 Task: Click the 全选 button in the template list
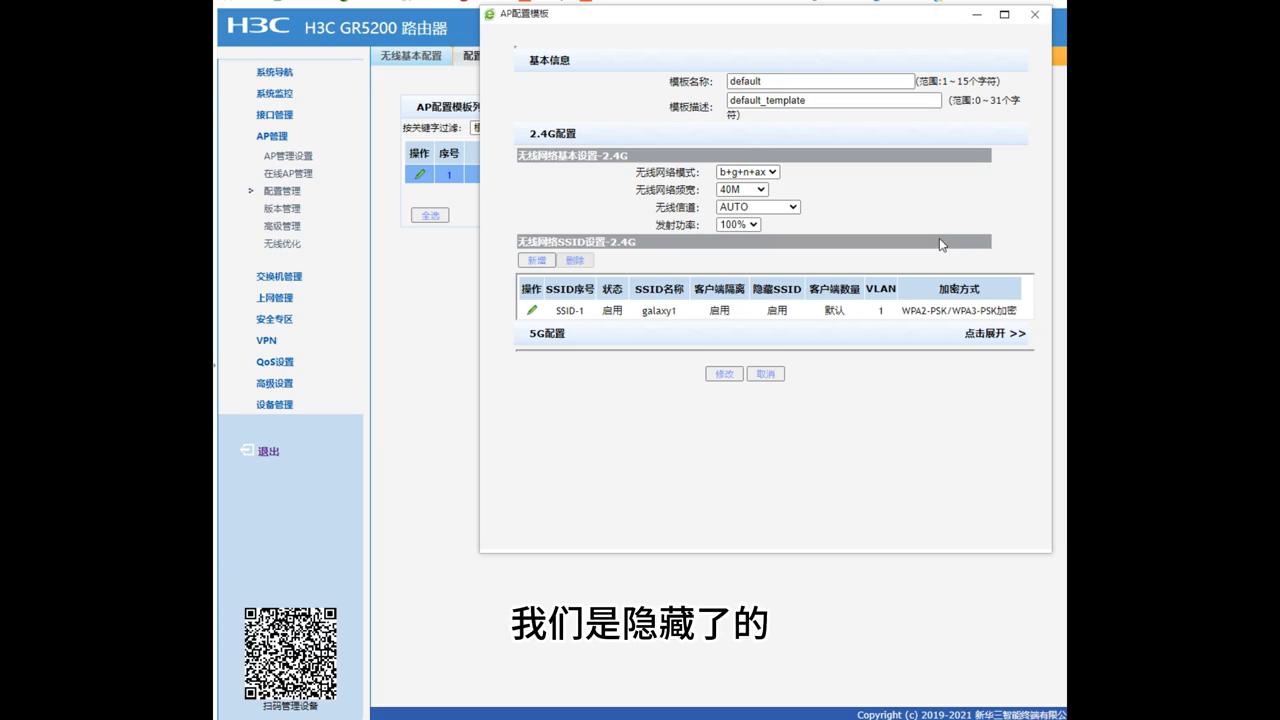(429, 214)
